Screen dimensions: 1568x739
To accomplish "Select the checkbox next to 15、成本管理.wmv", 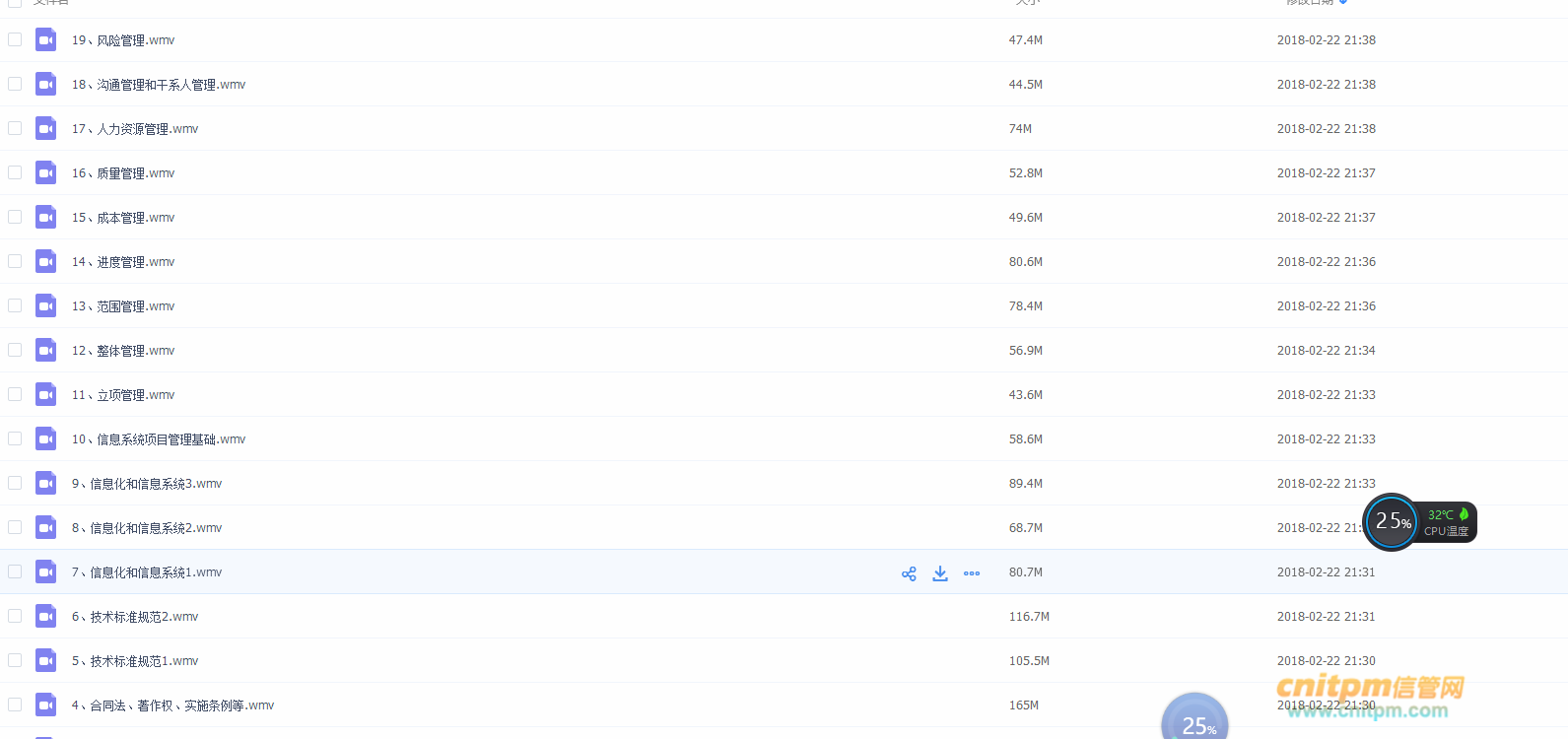I will (15, 218).
